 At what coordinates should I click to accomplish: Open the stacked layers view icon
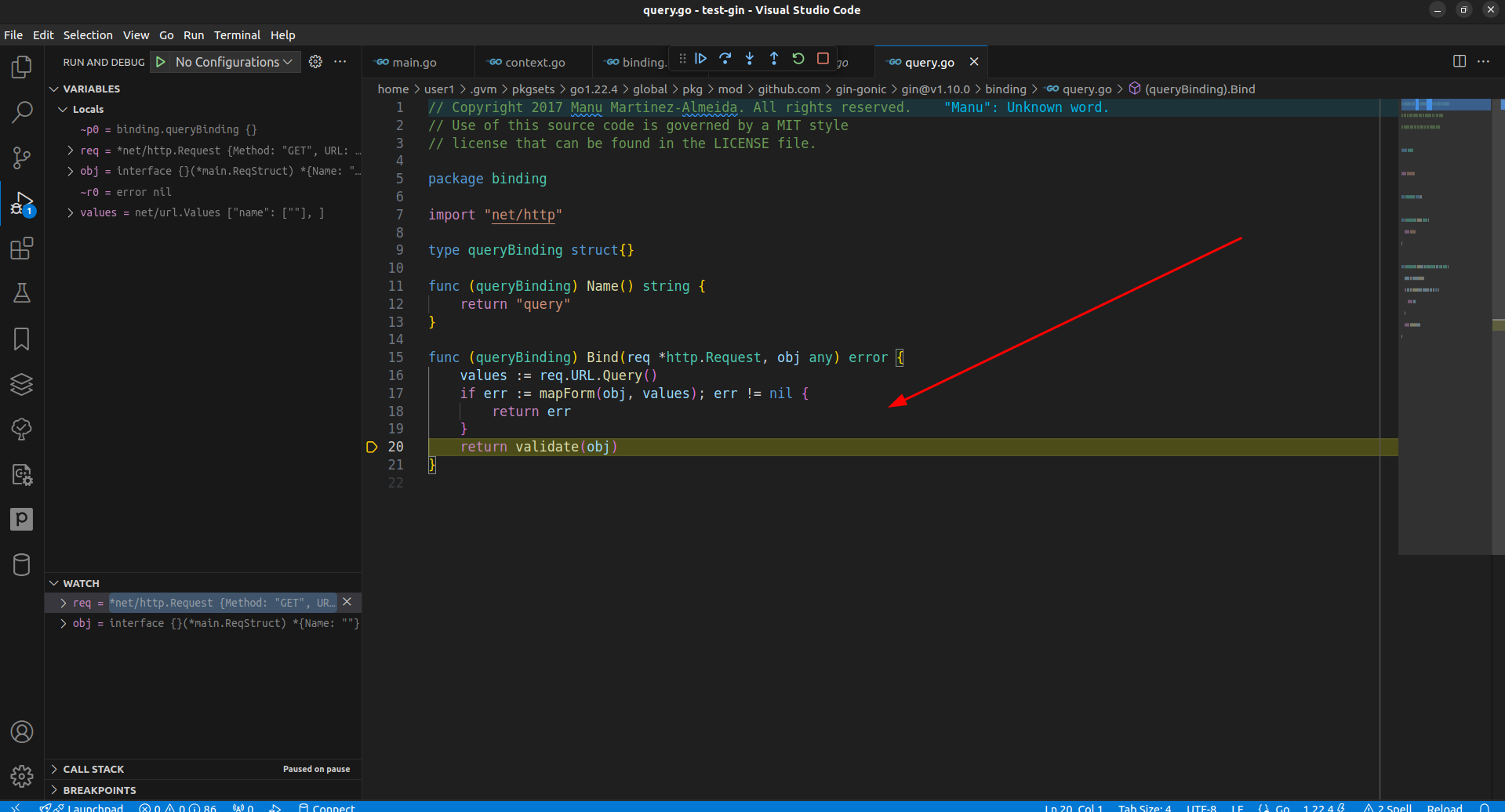22,384
